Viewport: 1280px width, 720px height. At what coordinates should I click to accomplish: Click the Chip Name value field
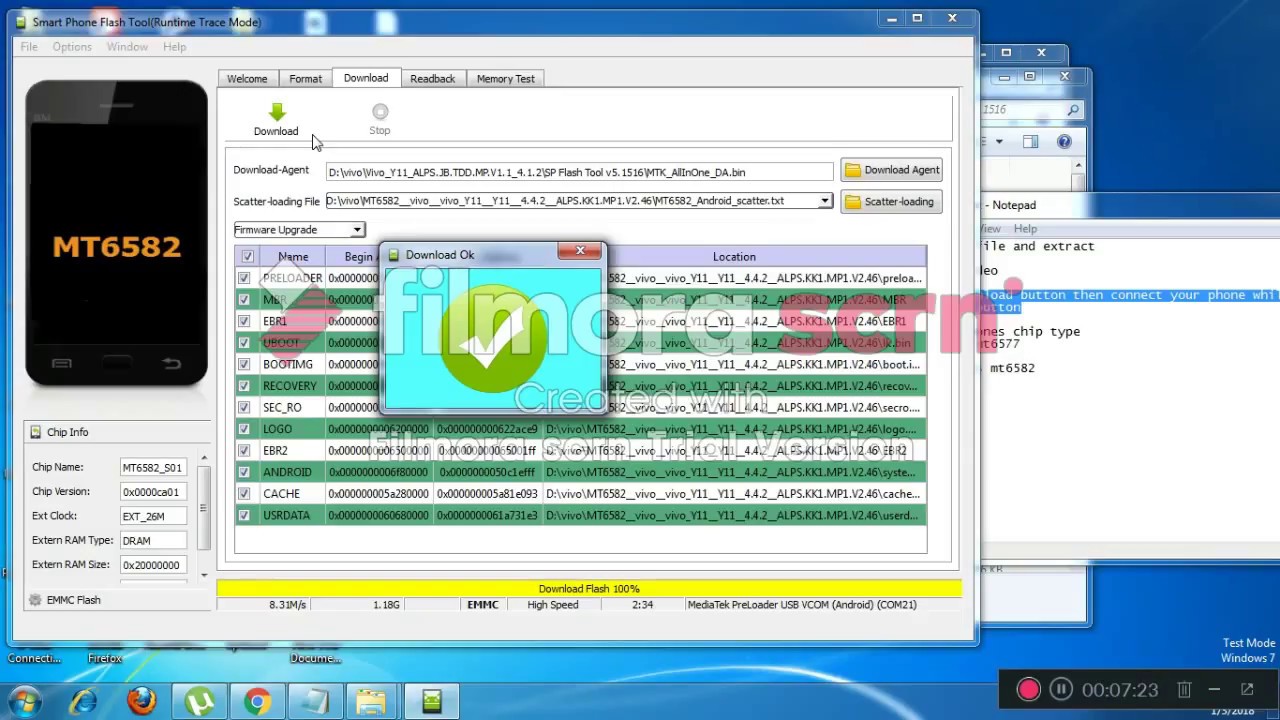pos(153,468)
